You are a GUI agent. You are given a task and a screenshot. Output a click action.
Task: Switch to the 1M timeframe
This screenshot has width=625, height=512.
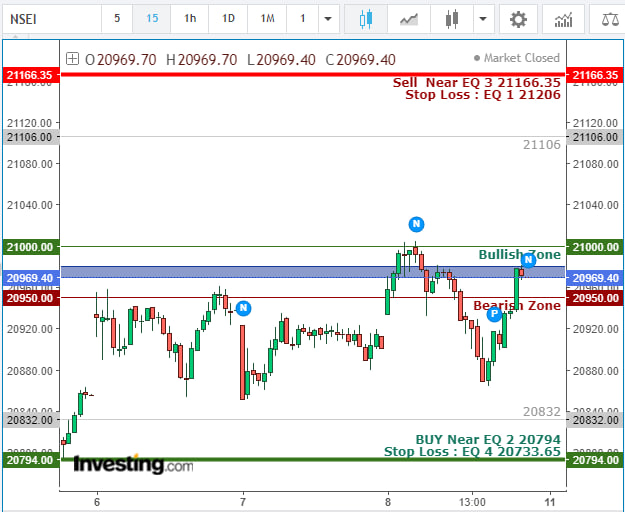point(267,19)
